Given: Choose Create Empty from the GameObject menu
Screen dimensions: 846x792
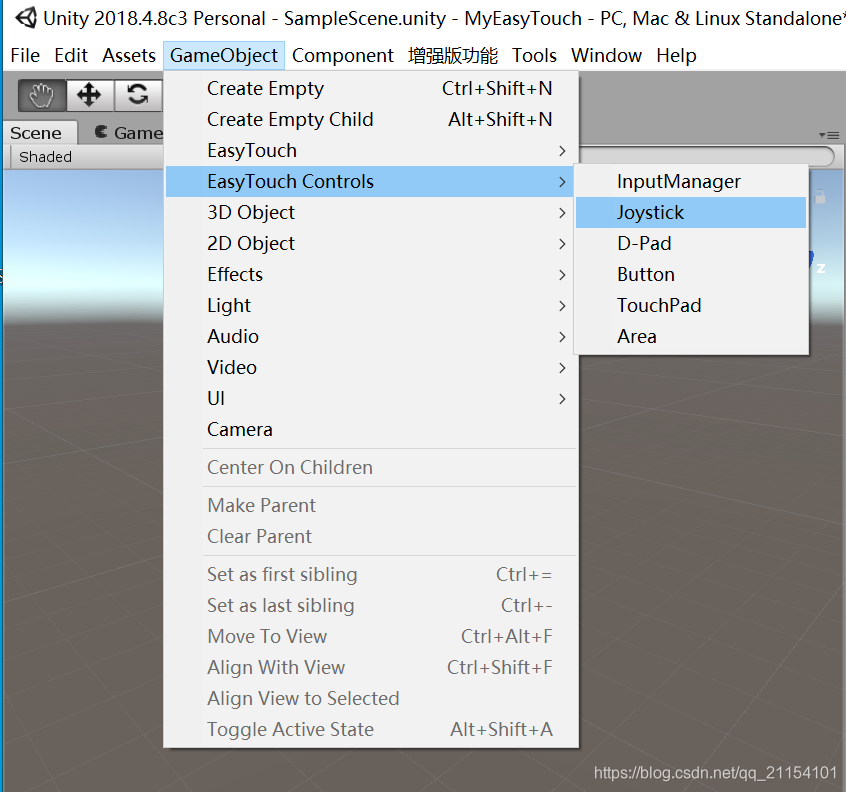Looking at the screenshot, I should tap(265, 88).
